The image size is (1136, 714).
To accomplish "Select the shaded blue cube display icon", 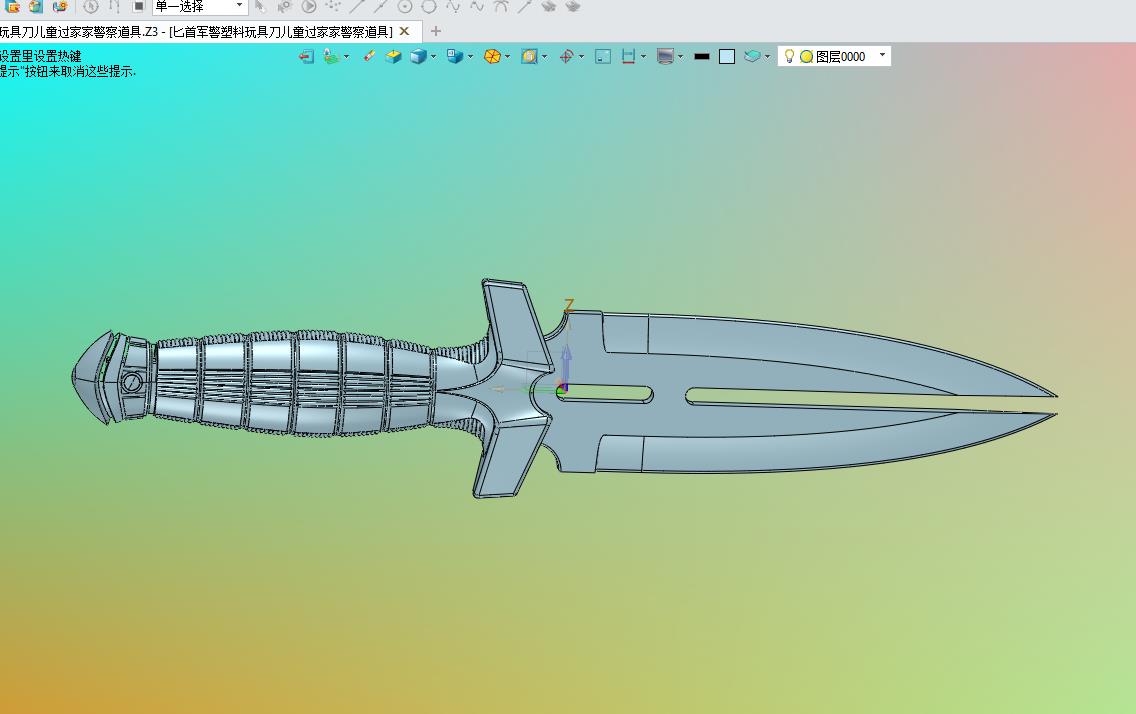I will click(418, 56).
